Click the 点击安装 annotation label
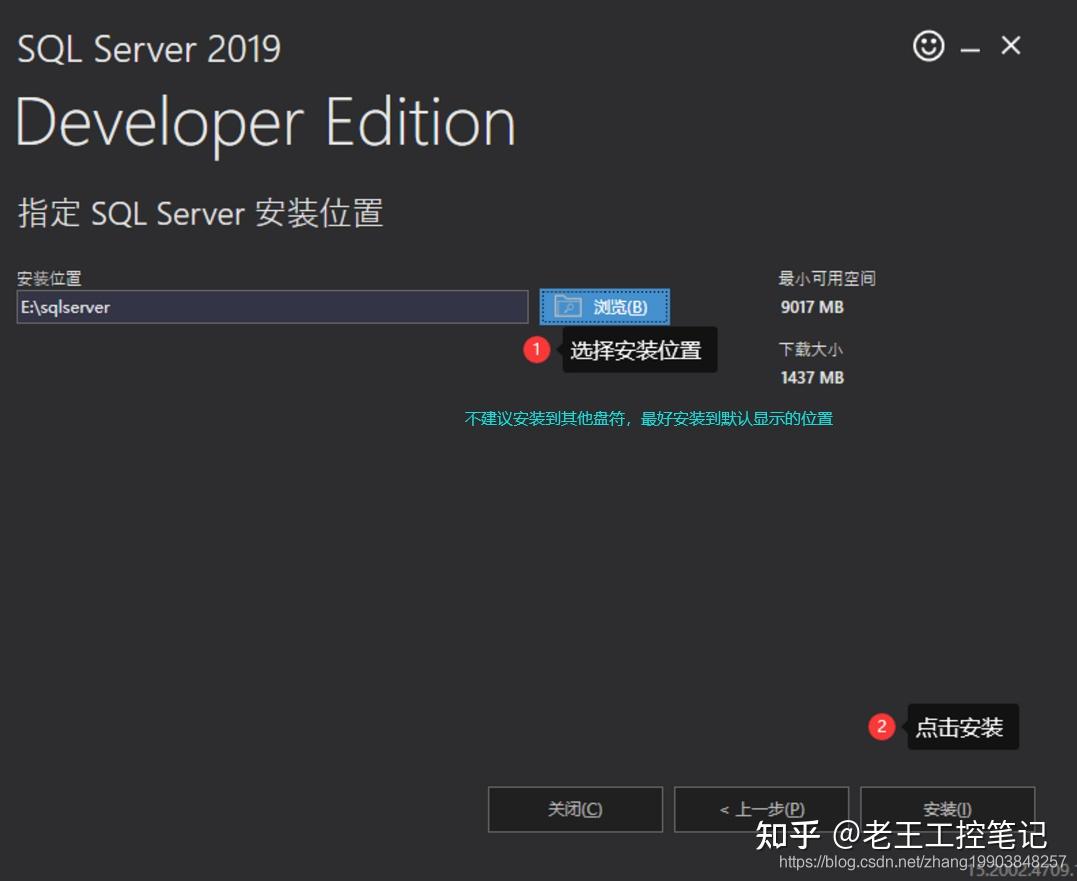The image size is (1077, 881). coord(962,727)
